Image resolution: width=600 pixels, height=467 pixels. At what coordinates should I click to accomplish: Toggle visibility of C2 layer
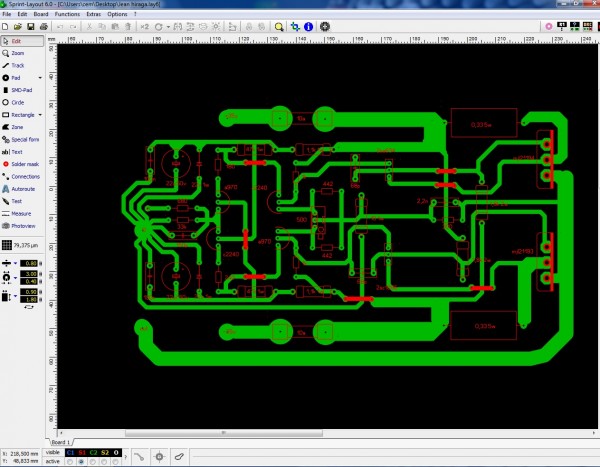pyautogui.click(x=93, y=452)
